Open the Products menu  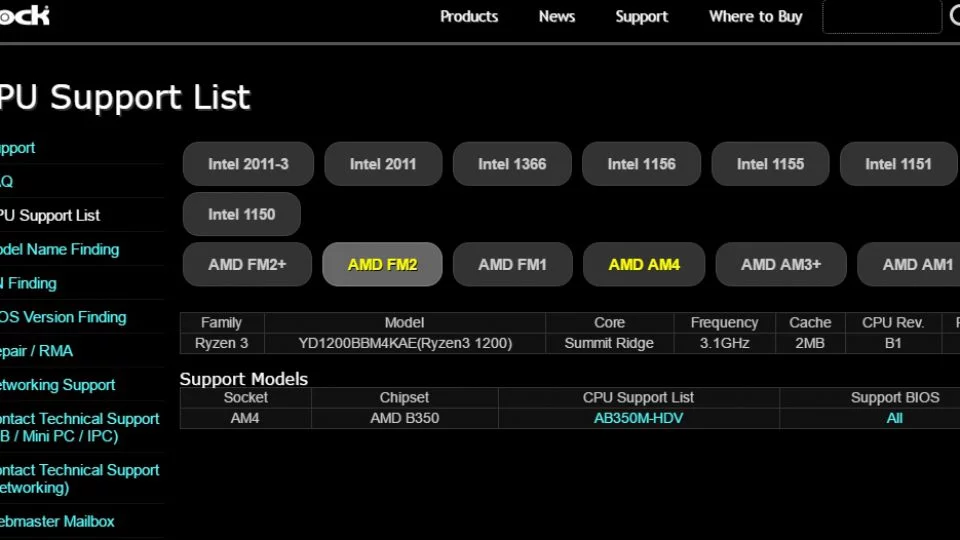[x=469, y=17]
